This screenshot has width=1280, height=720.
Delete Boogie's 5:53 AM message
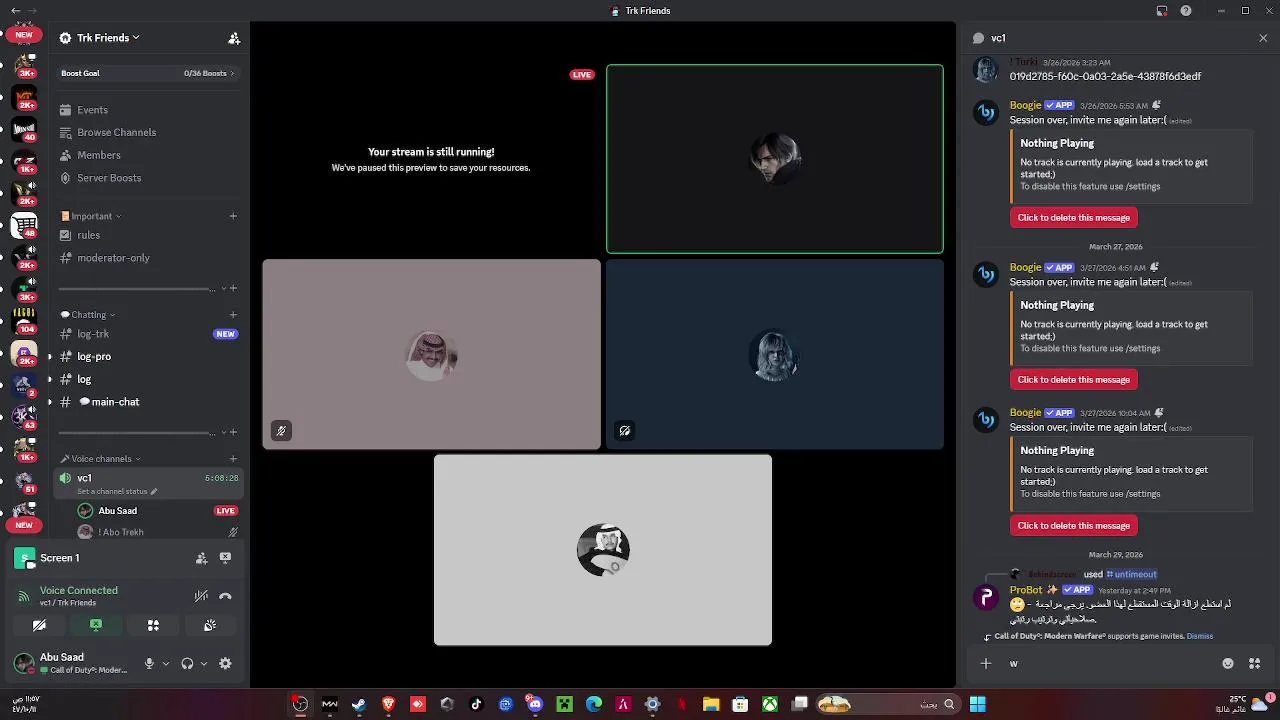[x=1073, y=218]
